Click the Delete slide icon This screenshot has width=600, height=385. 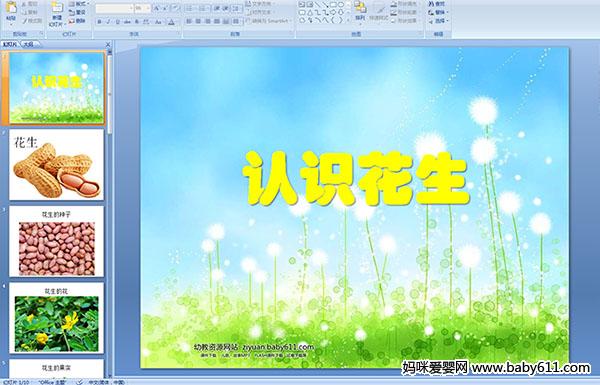(x=77, y=21)
